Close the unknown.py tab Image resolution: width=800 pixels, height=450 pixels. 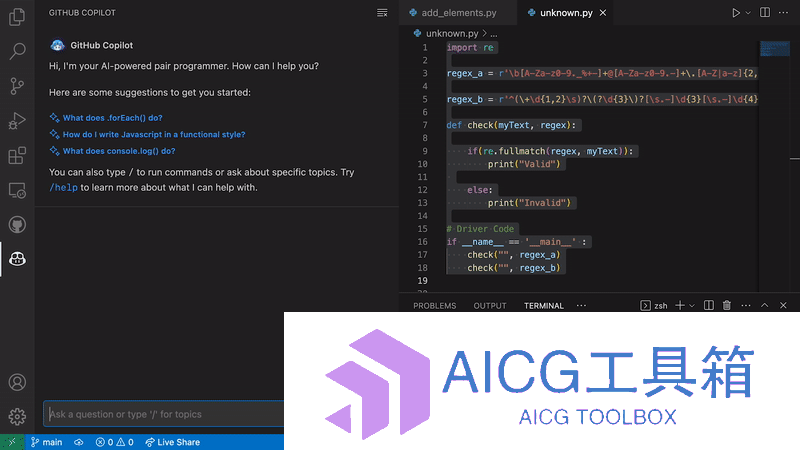click(603, 13)
